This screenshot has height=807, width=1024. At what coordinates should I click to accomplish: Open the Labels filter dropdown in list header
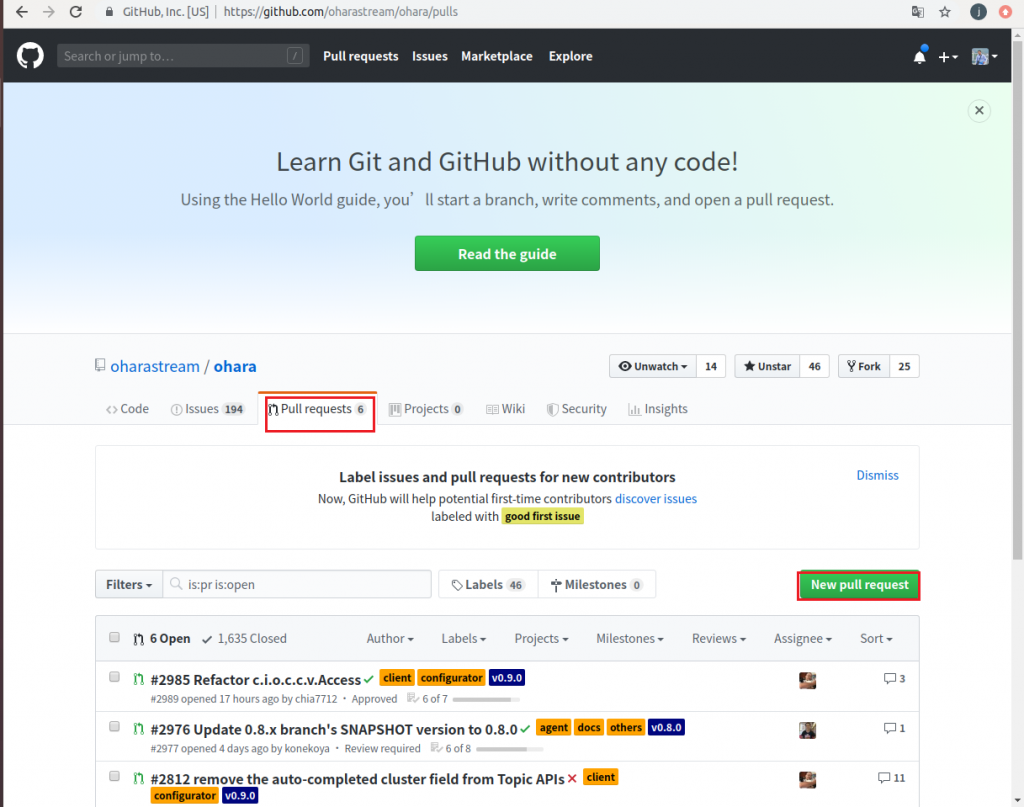pyautogui.click(x=464, y=639)
